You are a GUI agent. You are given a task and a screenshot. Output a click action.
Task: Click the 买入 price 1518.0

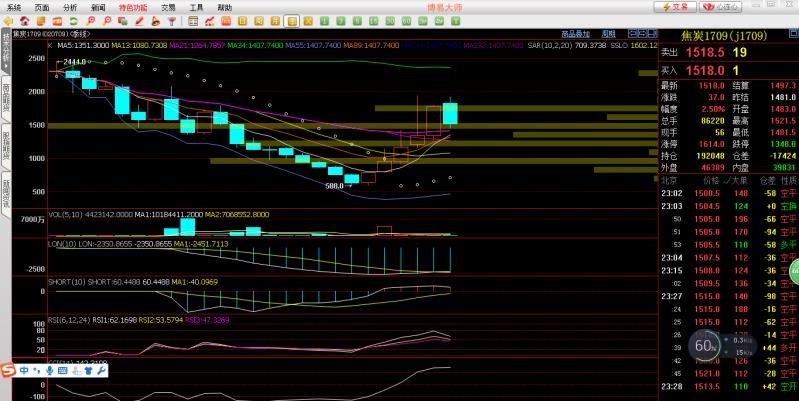click(x=704, y=70)
